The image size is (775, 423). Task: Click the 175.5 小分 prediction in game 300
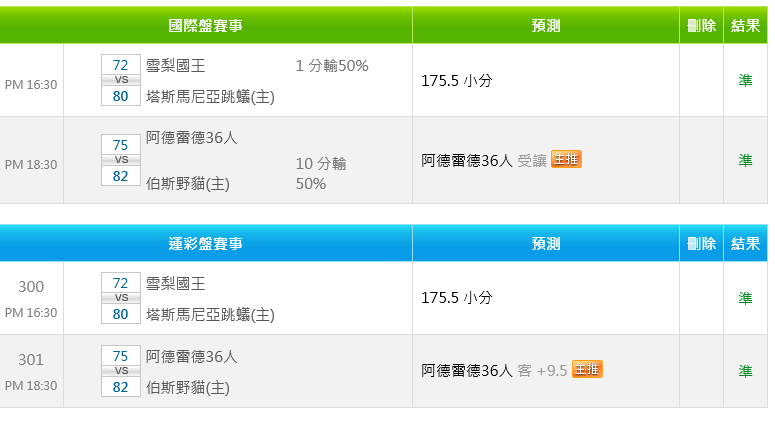tap(457, 298)
